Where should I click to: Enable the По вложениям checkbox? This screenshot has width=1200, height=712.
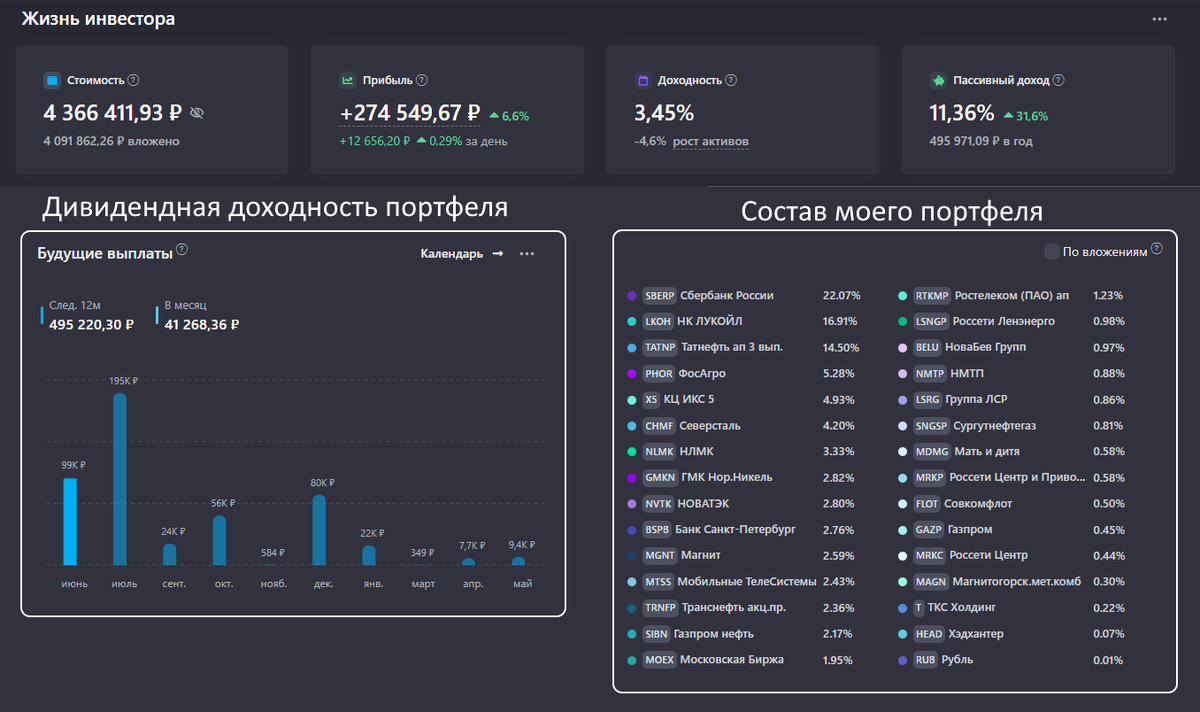coord(1051,252)
